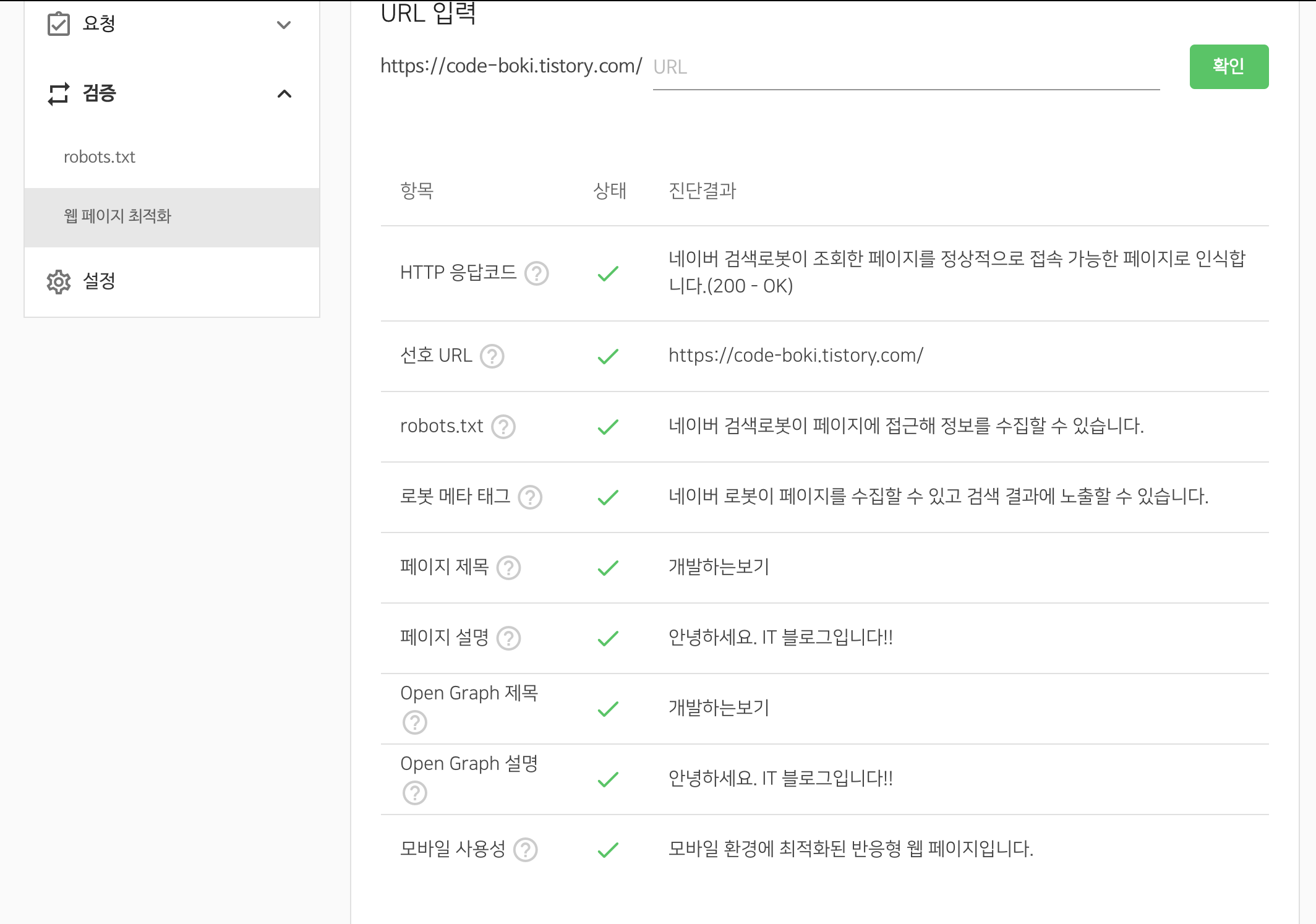Click the https://code-boki.tistory.com/ preferred URL result
The image size is (1316, 924).
pos(795,356)
